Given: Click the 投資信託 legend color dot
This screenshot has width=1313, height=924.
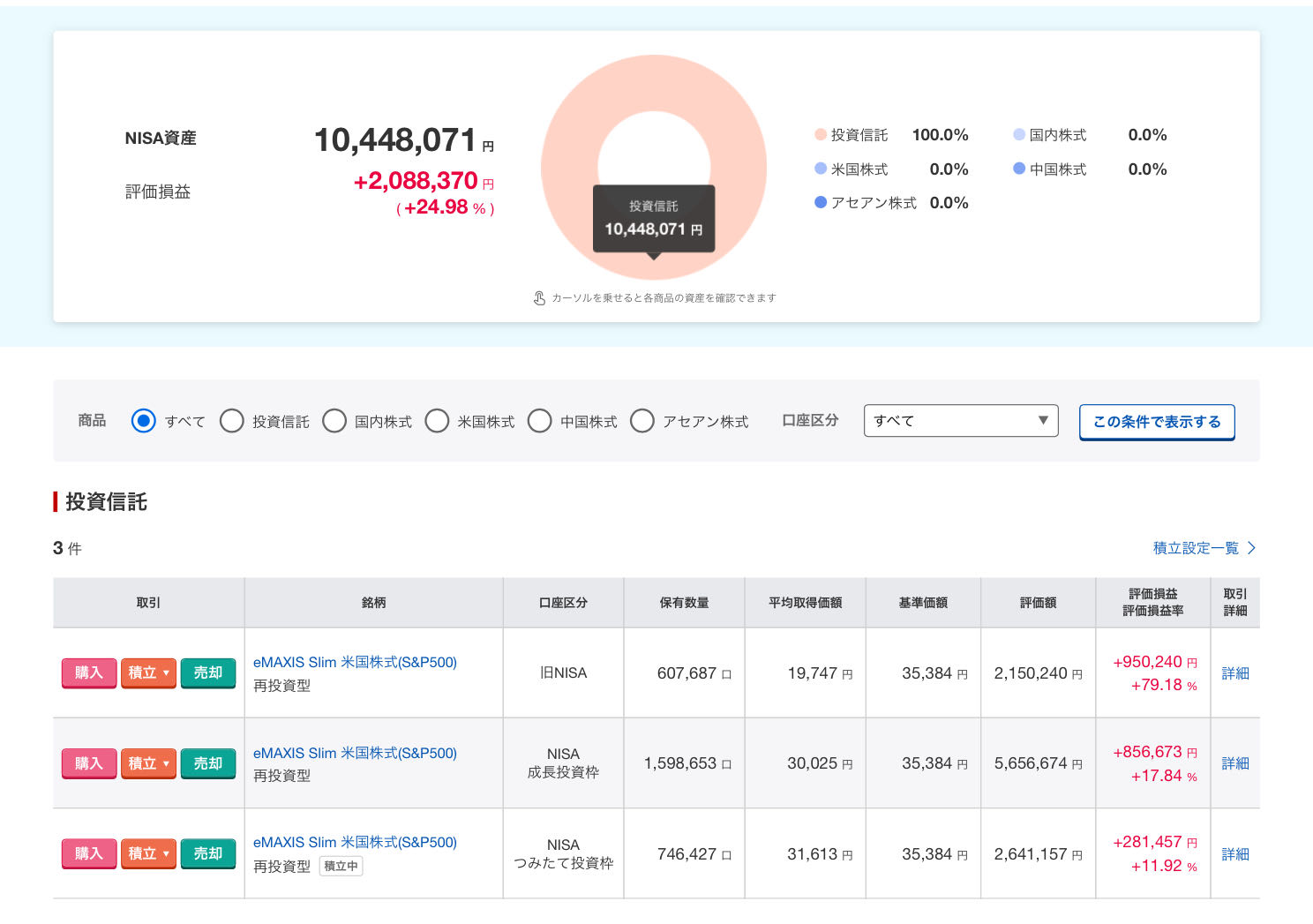Looking at the screenshot, I should pyautogui.click(x=821, y=135).
